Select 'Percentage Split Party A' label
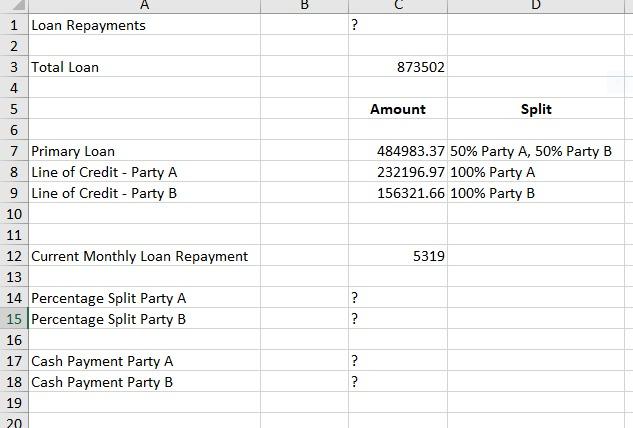The image size is (633, 428). pos(109,298)
